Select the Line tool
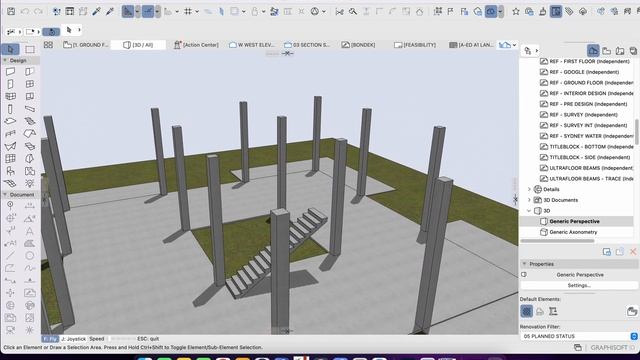The image size is (640, 360). [x=10, y=256]
